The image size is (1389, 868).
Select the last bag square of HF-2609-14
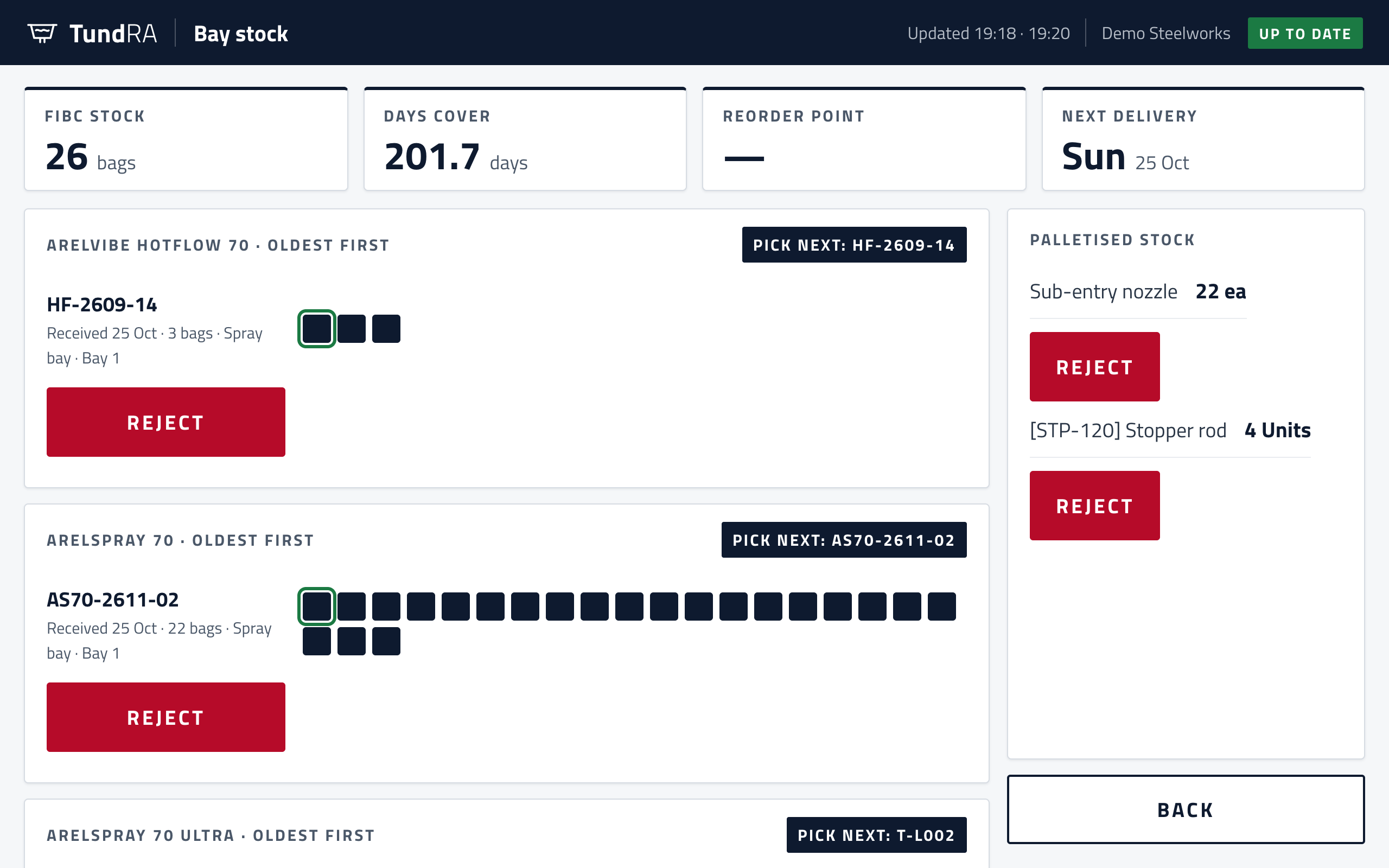[x=386, y=329]
